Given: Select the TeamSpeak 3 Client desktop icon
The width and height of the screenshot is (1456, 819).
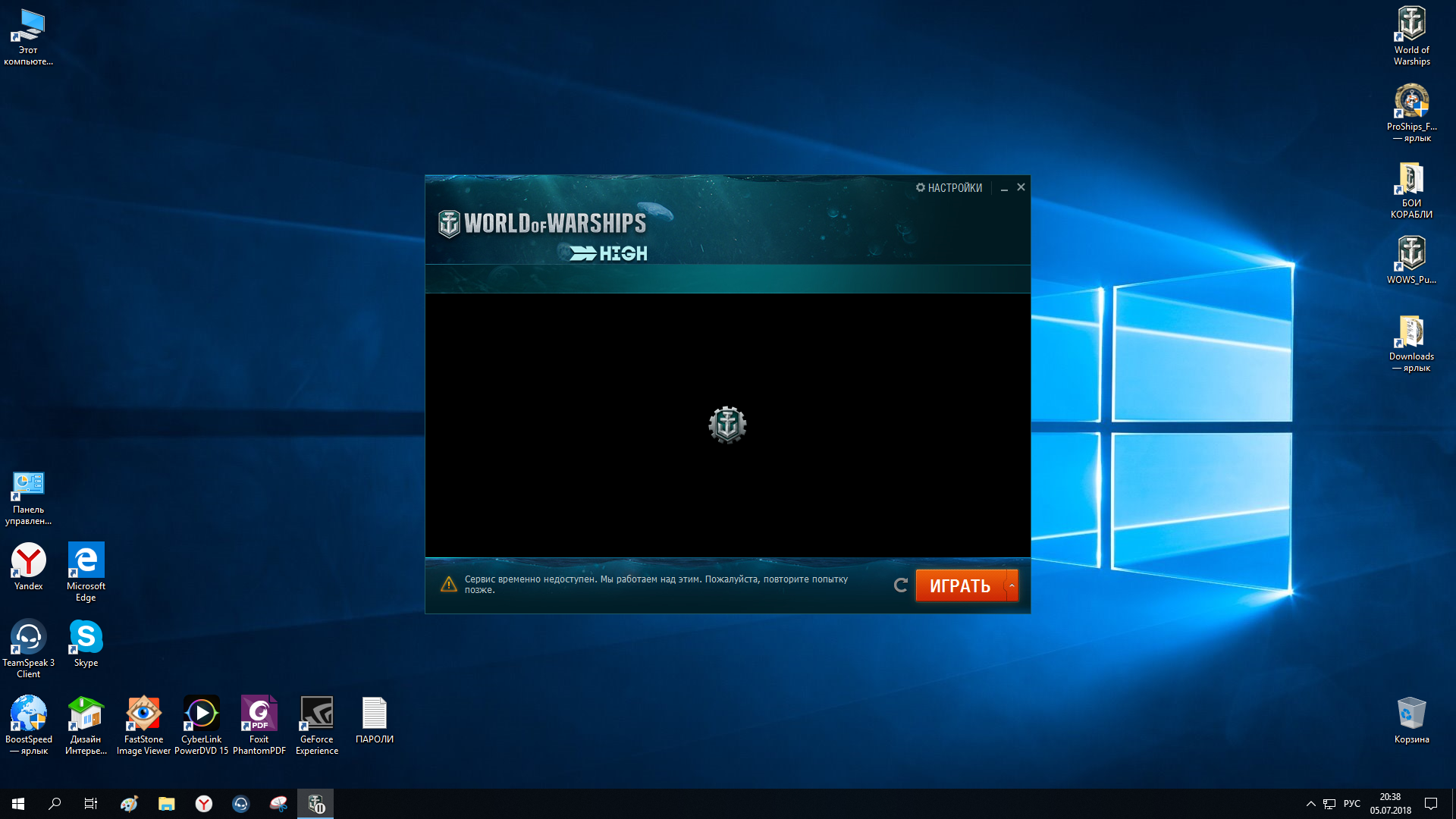Looking at the screenshot, I should [x=29, y=648].
